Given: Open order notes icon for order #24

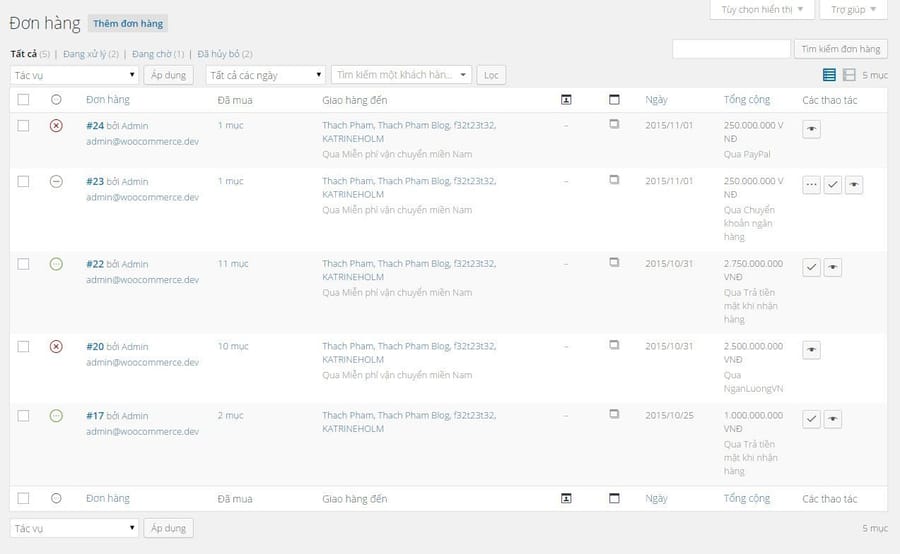Looking at the screenshot, I should tap(614, 124).
